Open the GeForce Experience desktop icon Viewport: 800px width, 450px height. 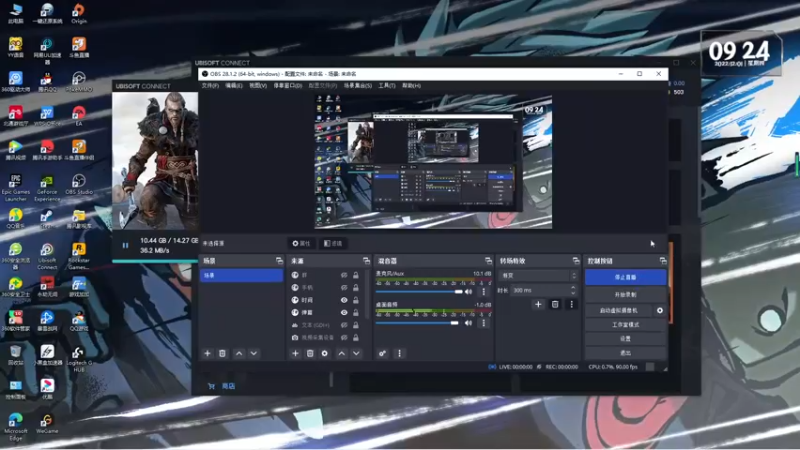pos(47,188)
